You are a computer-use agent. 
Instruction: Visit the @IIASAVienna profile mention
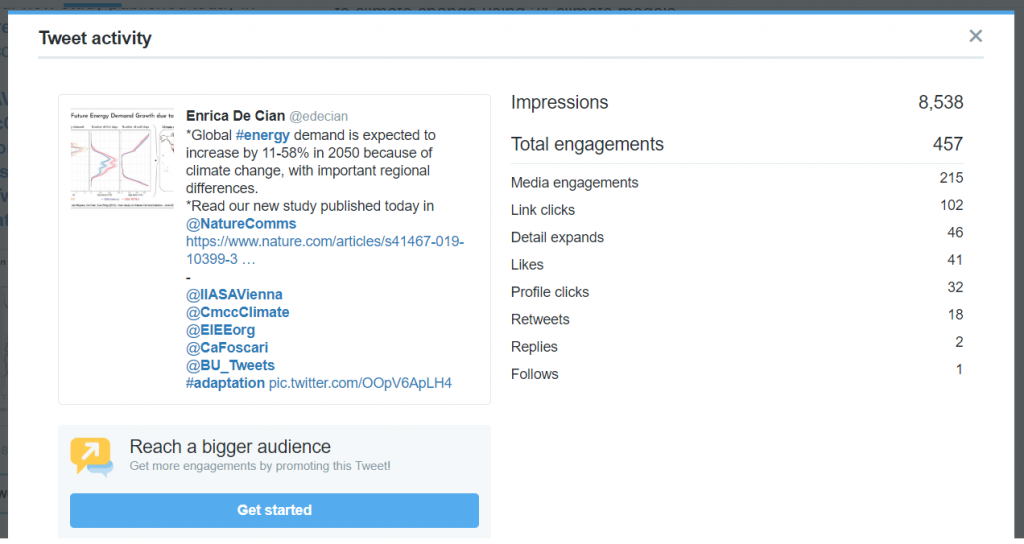pyautogui.click(x=234, y=295)
